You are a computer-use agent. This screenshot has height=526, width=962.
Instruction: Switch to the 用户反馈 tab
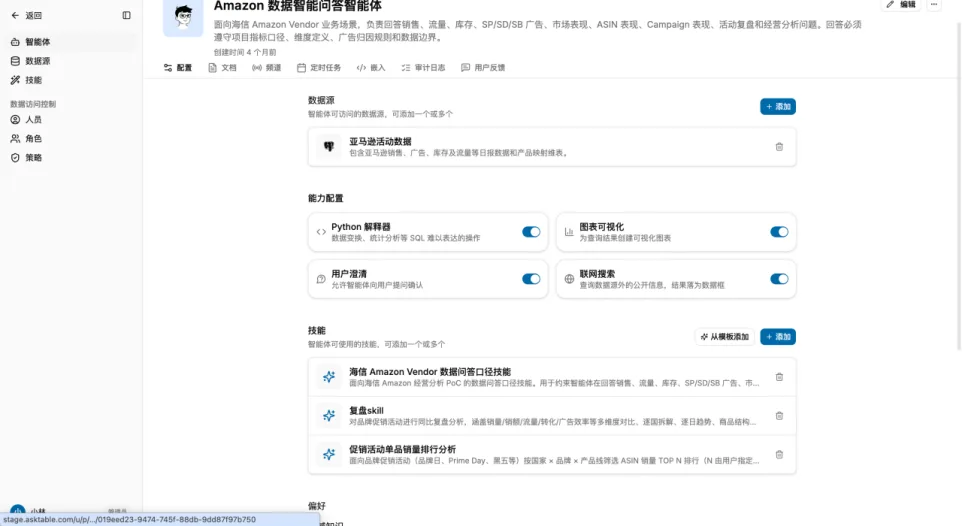pos(483,68)
